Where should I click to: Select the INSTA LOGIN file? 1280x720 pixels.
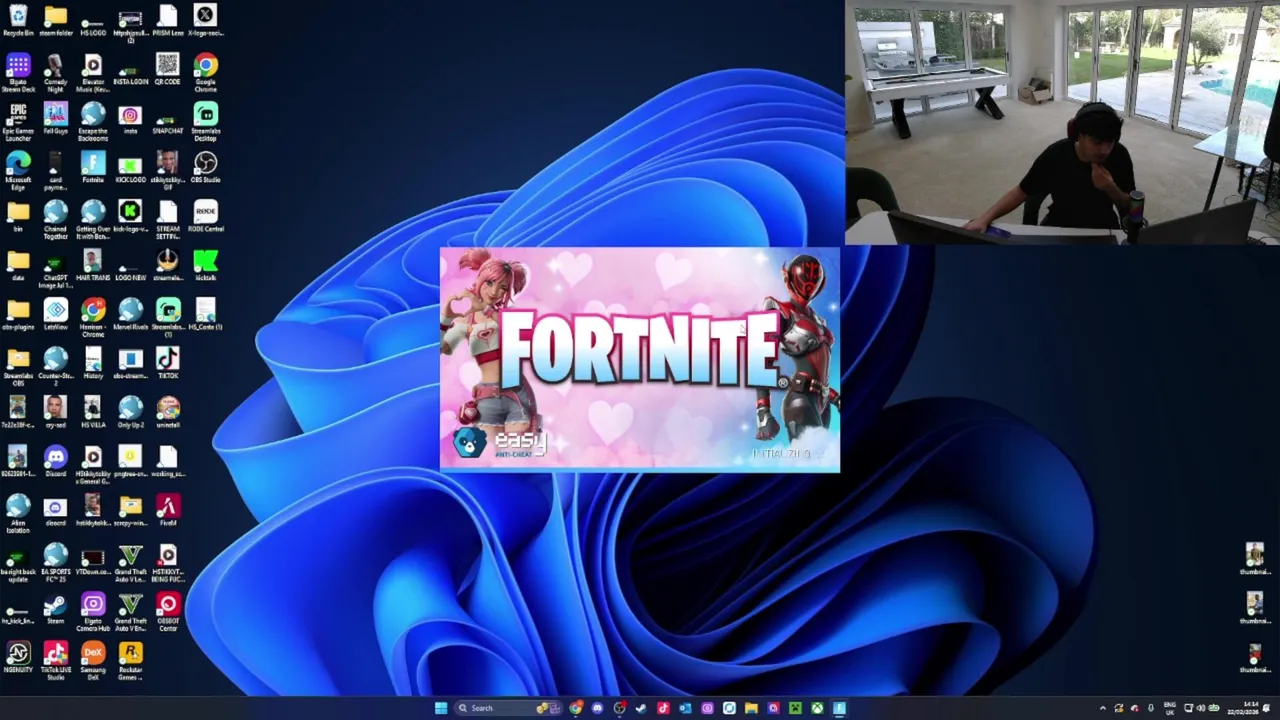click(130, 73)
